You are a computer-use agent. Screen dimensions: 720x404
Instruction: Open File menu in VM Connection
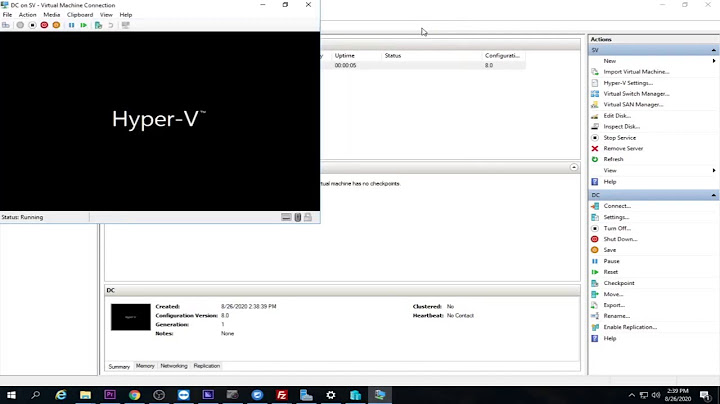pos(7,15)
